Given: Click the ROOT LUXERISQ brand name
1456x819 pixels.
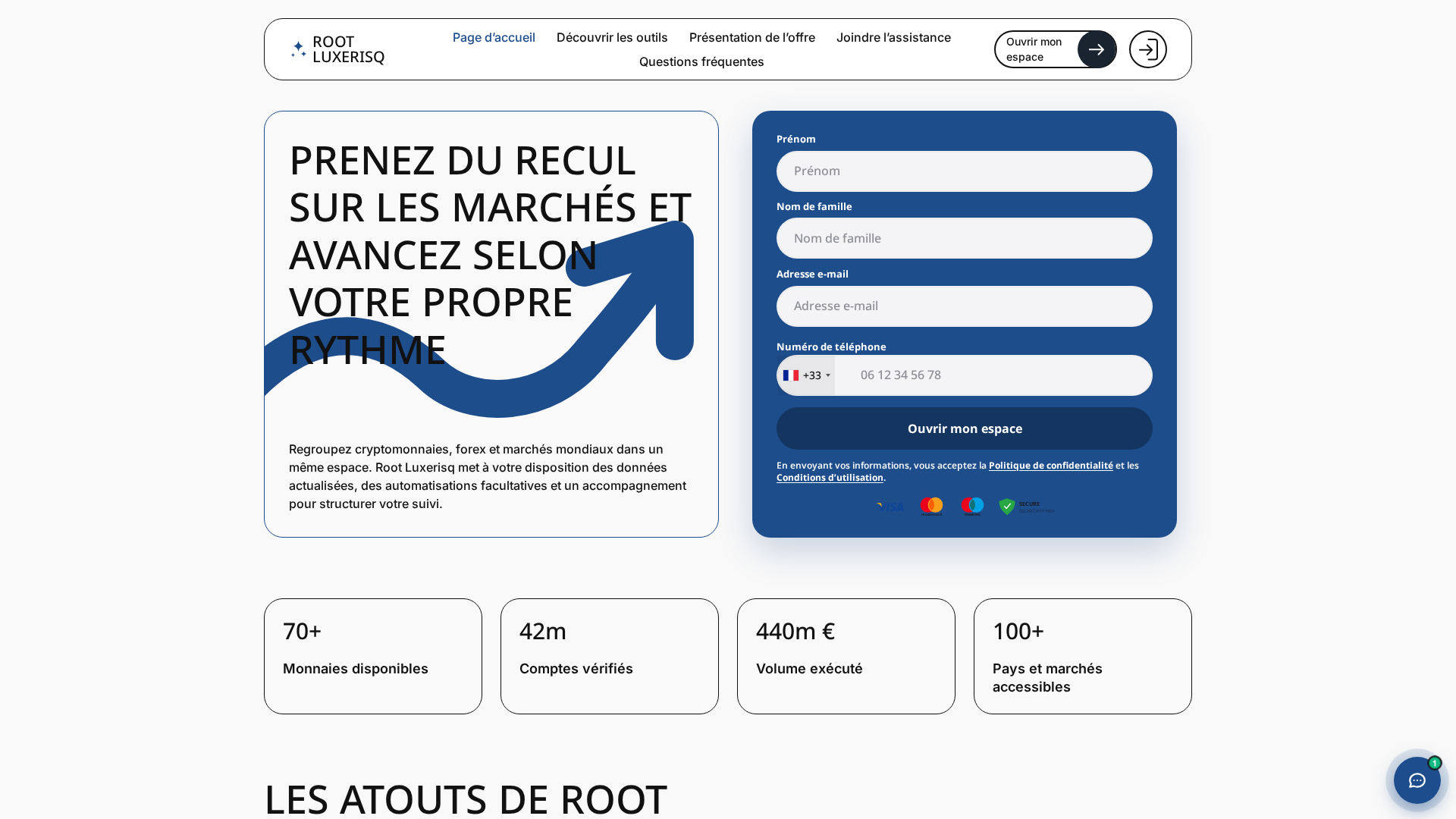Looking at the screenshot, I should coord(349,49).
